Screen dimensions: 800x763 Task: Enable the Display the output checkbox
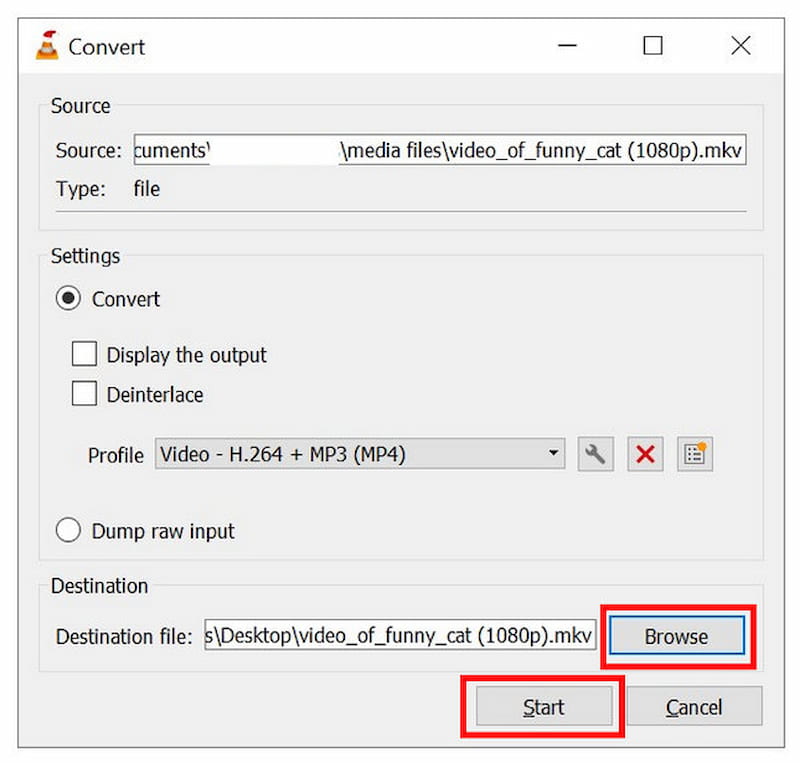[x=85, y=355]
